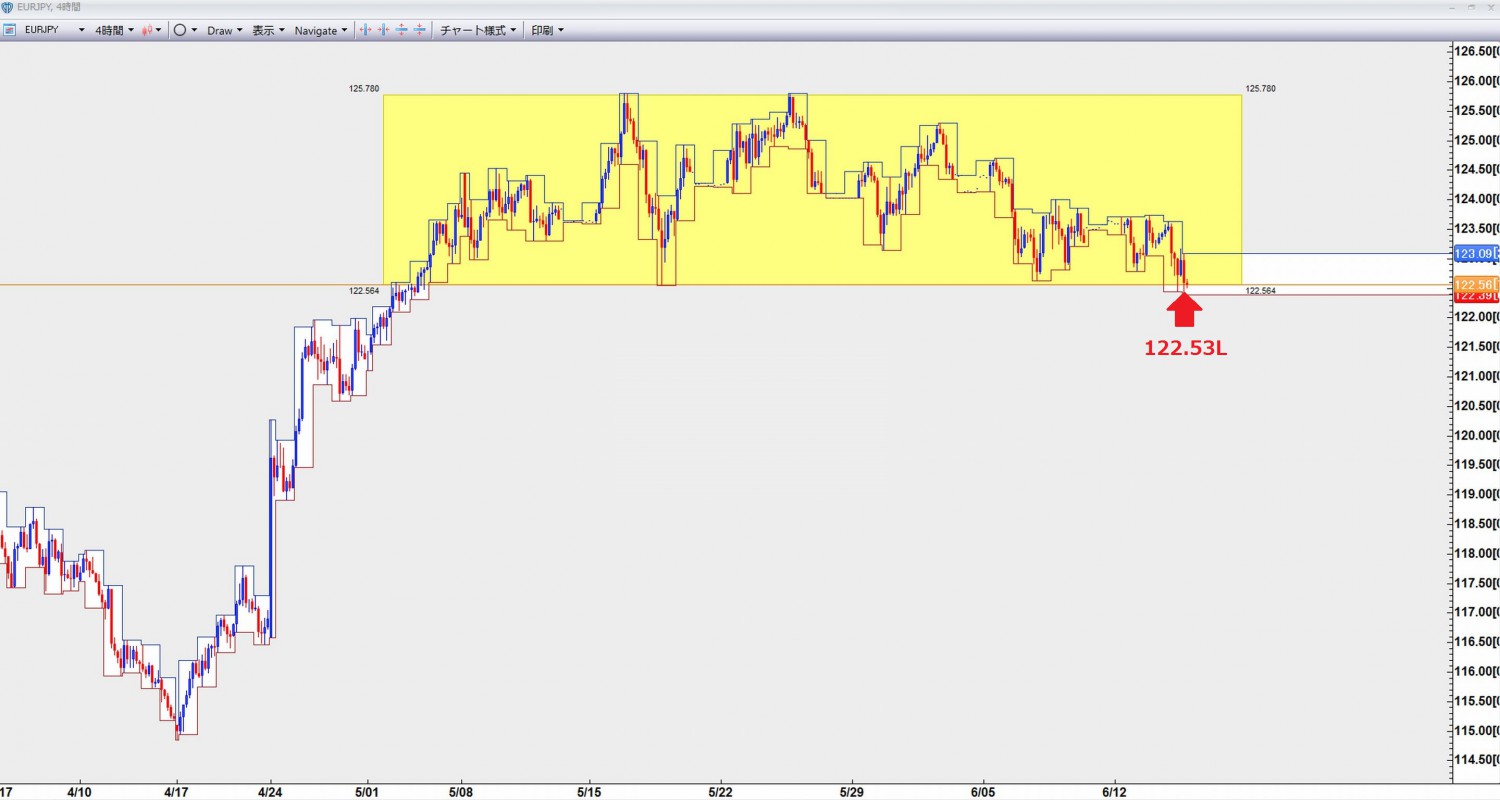Select the yellow range rectangle on the chart
The width and height of the screenshot is (1500, 800).
pos(812,190)
